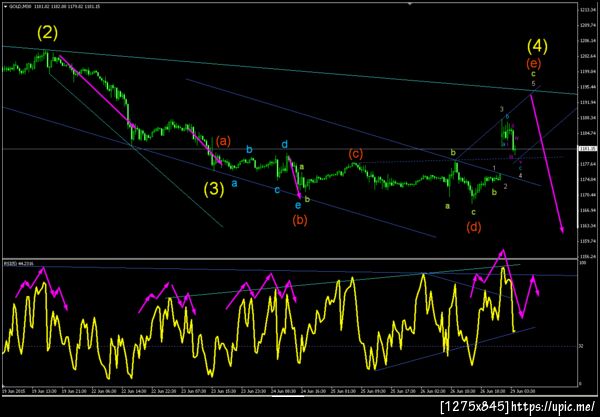
Task: Click the 25 Jun 17:00 time axis label
Action: click(401, 391)
